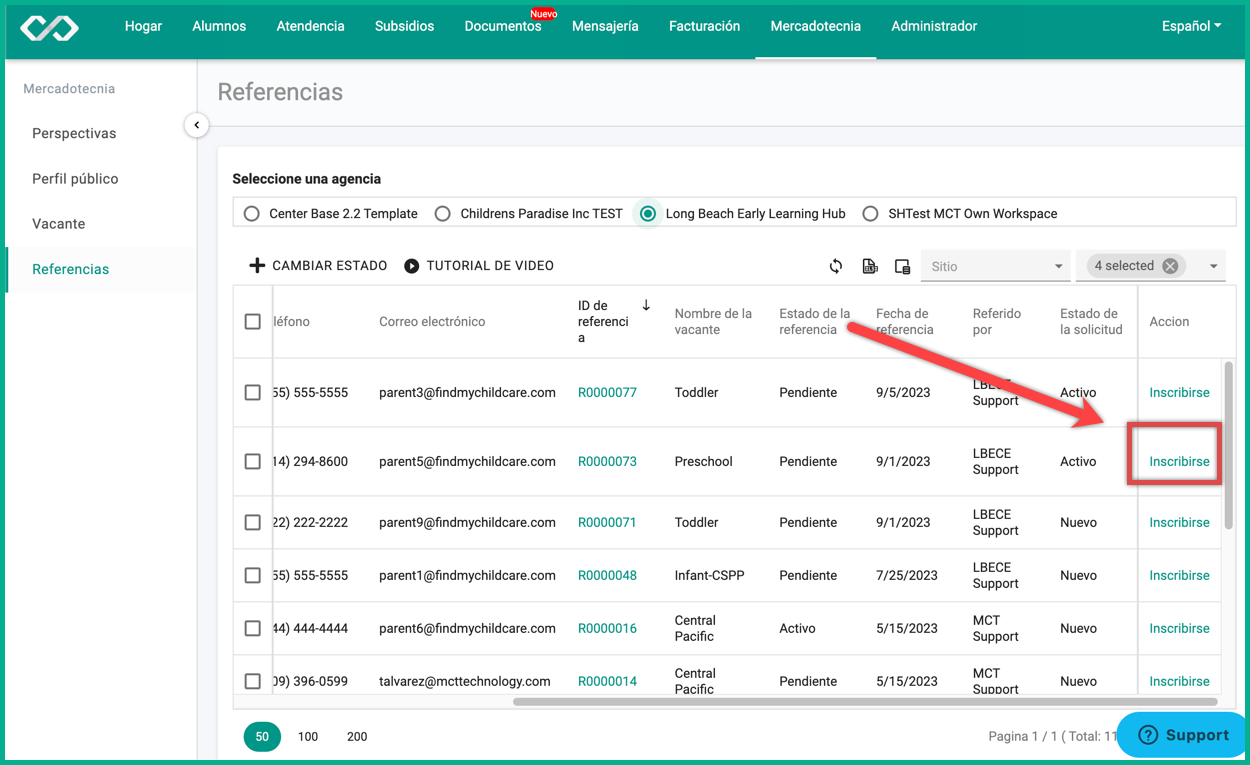This screenshot has width=1250, height=765.
Task: Open reference R0000016
Action: [x=607, y=629]
